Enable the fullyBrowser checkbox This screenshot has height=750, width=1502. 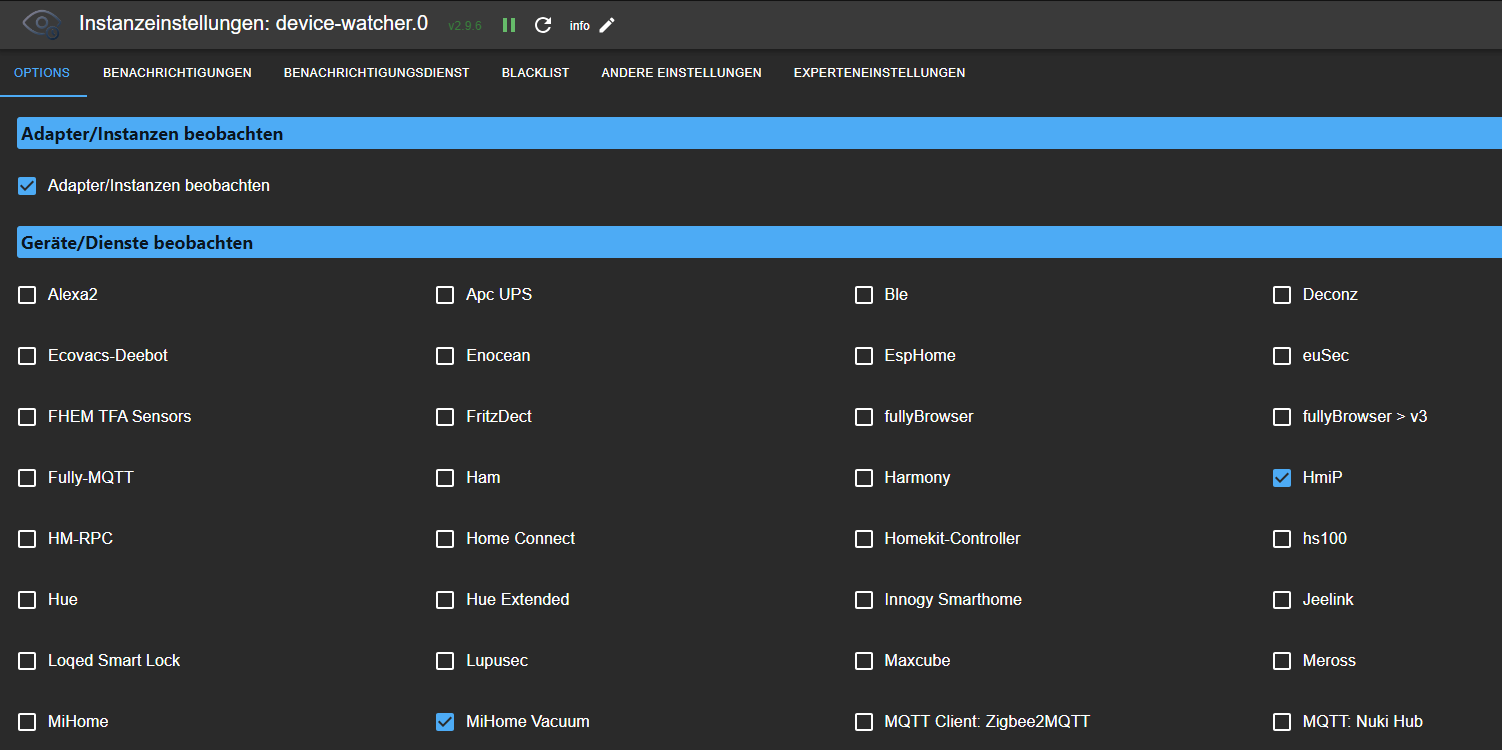tap(864, 417)
